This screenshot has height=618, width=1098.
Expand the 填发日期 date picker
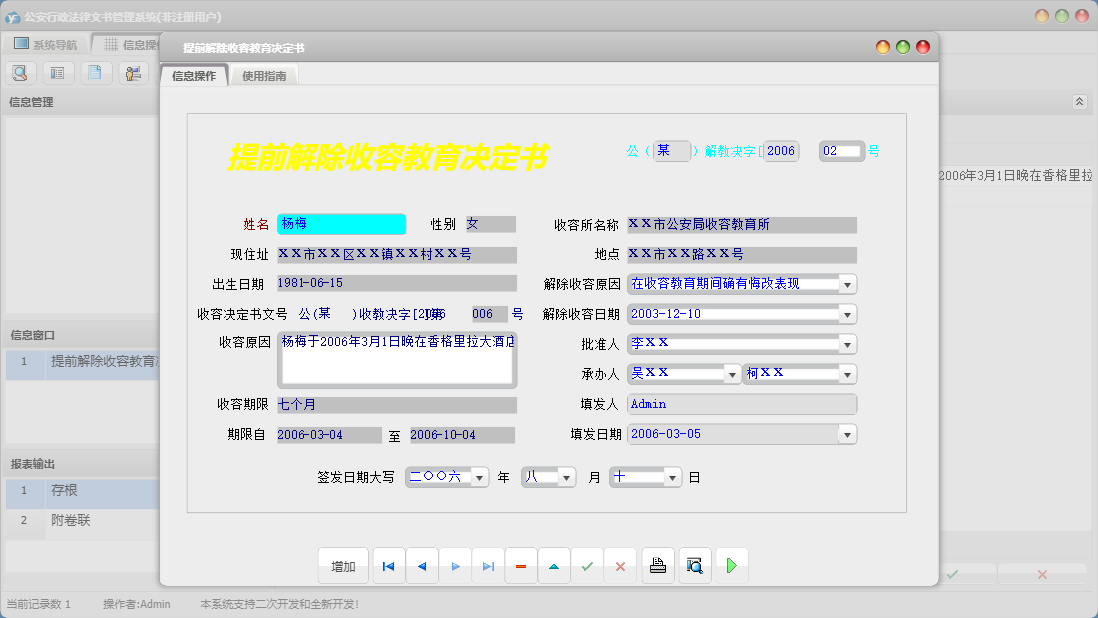(848, 434)
